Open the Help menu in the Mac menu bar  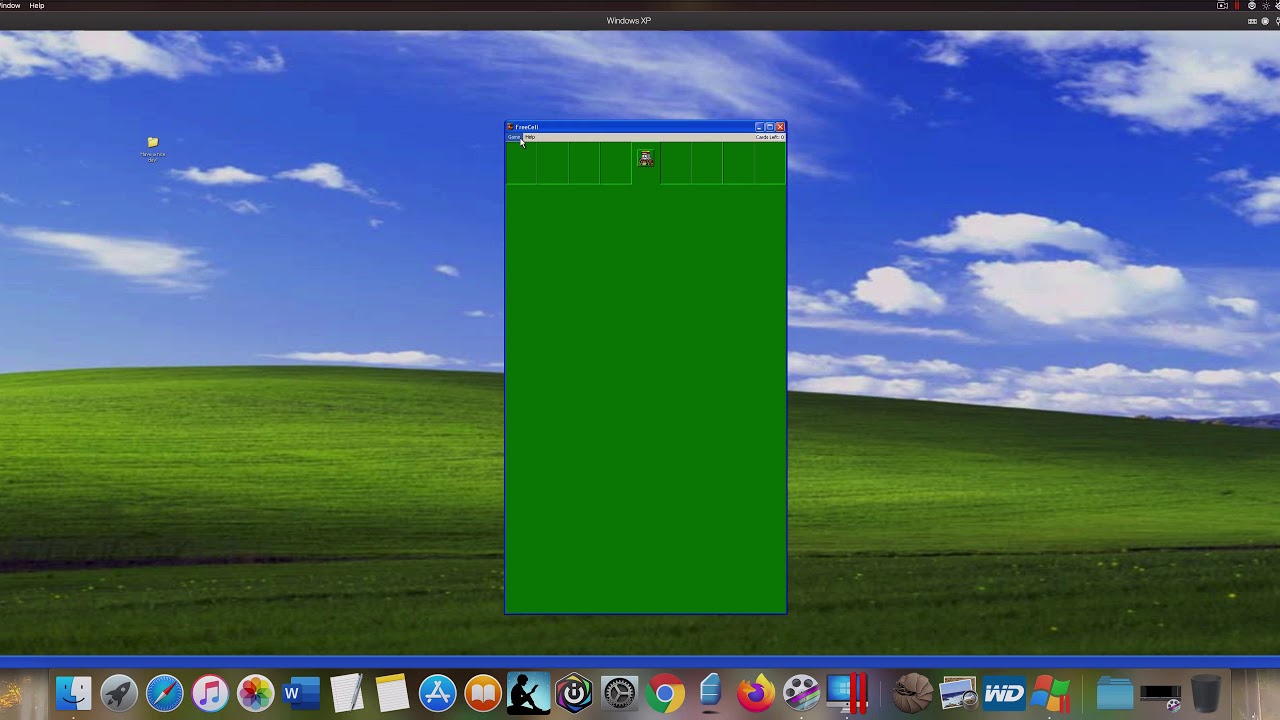coord(36,5)
